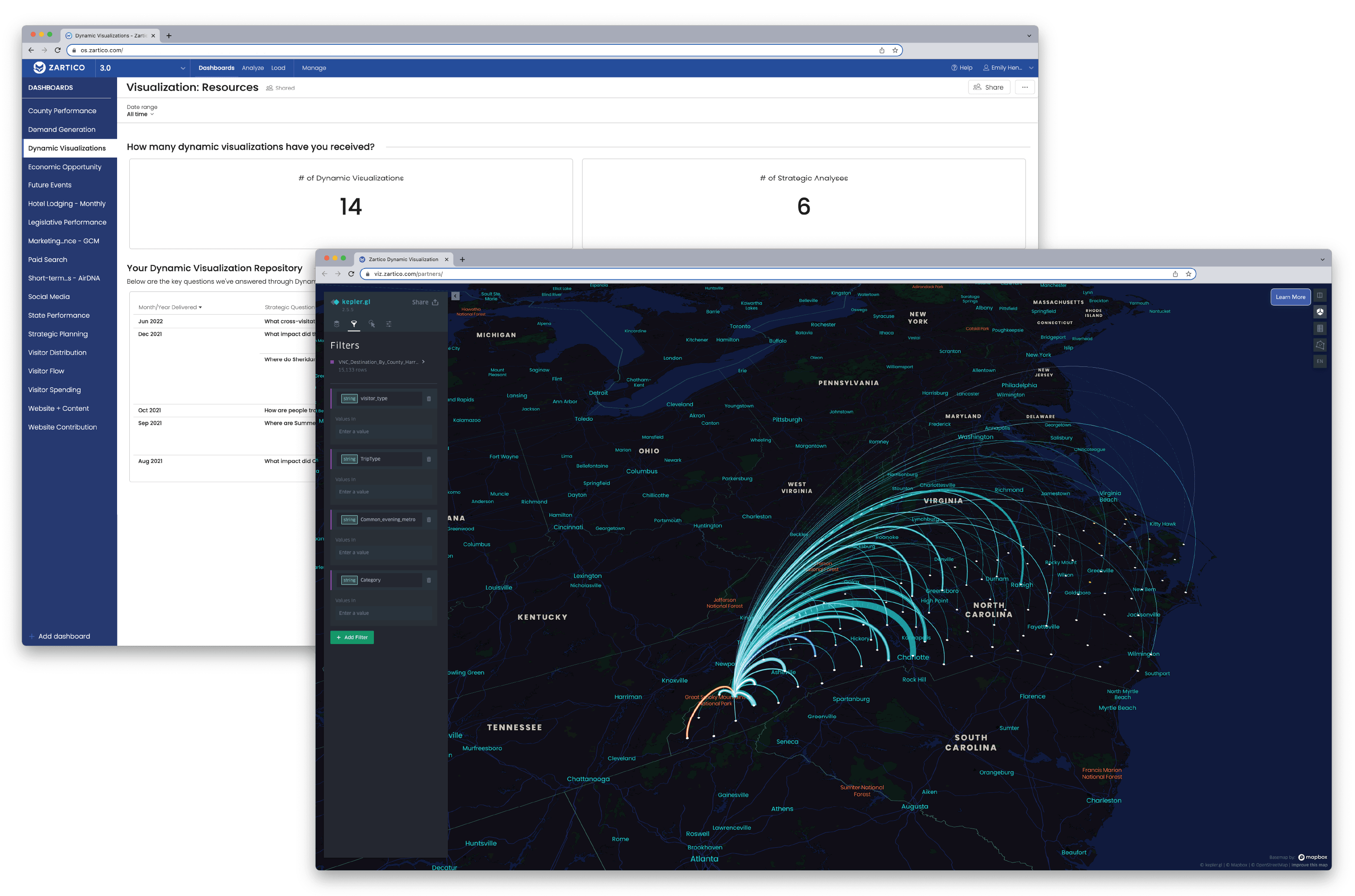Image resolution: width=1355 pixels, height=896 pixels.
Task: Click the Improve this map link
Action: 1309,865
